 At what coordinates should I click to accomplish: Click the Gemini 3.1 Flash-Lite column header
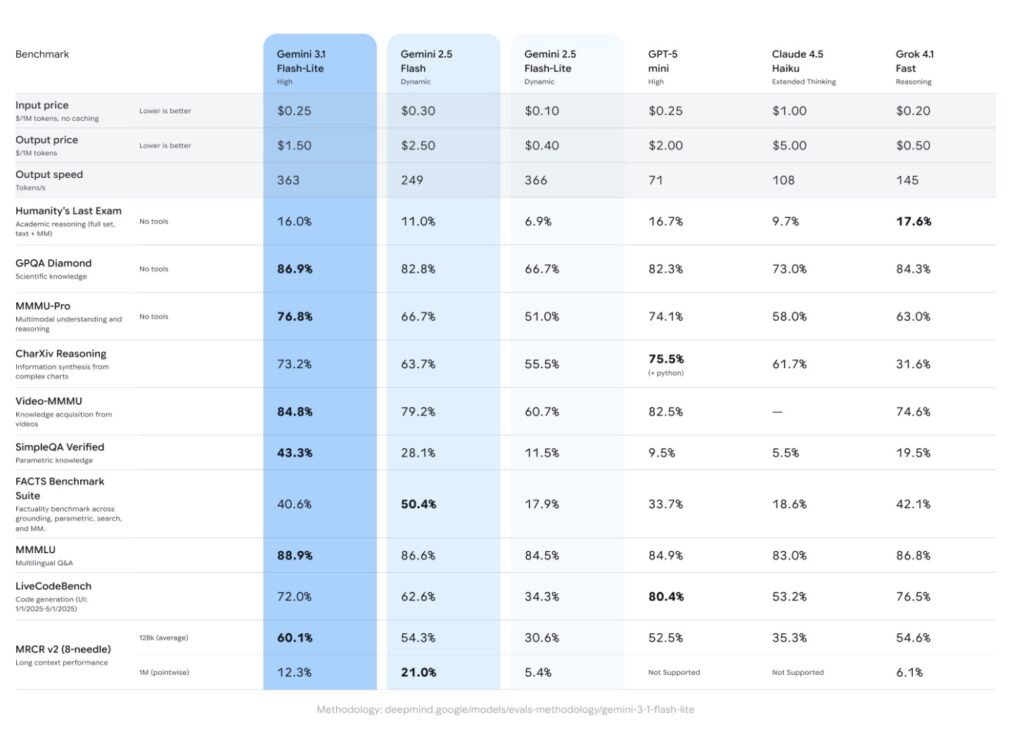tap(301, 61)
